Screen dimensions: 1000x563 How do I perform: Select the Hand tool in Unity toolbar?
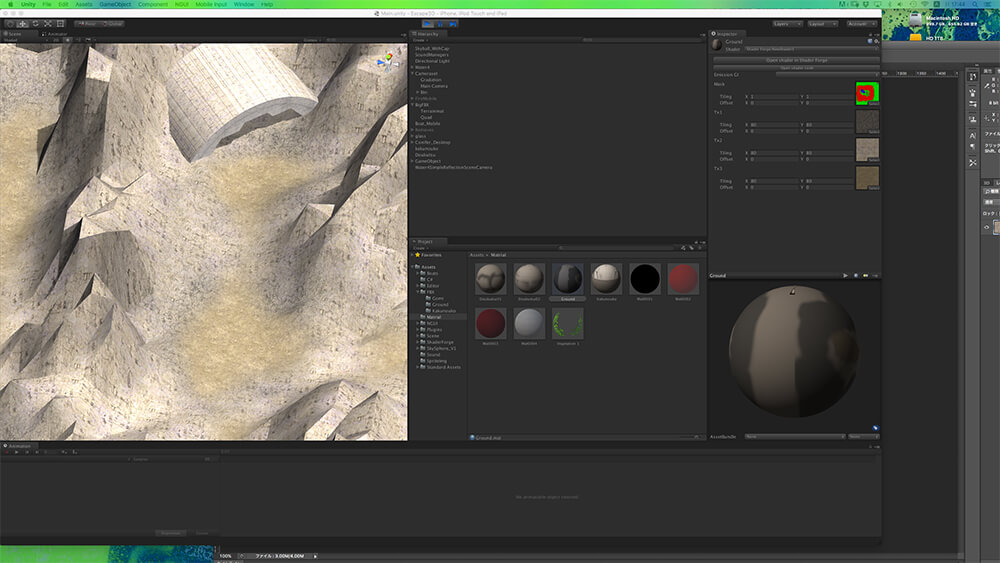pyautogui.click(x=9, y=23)
